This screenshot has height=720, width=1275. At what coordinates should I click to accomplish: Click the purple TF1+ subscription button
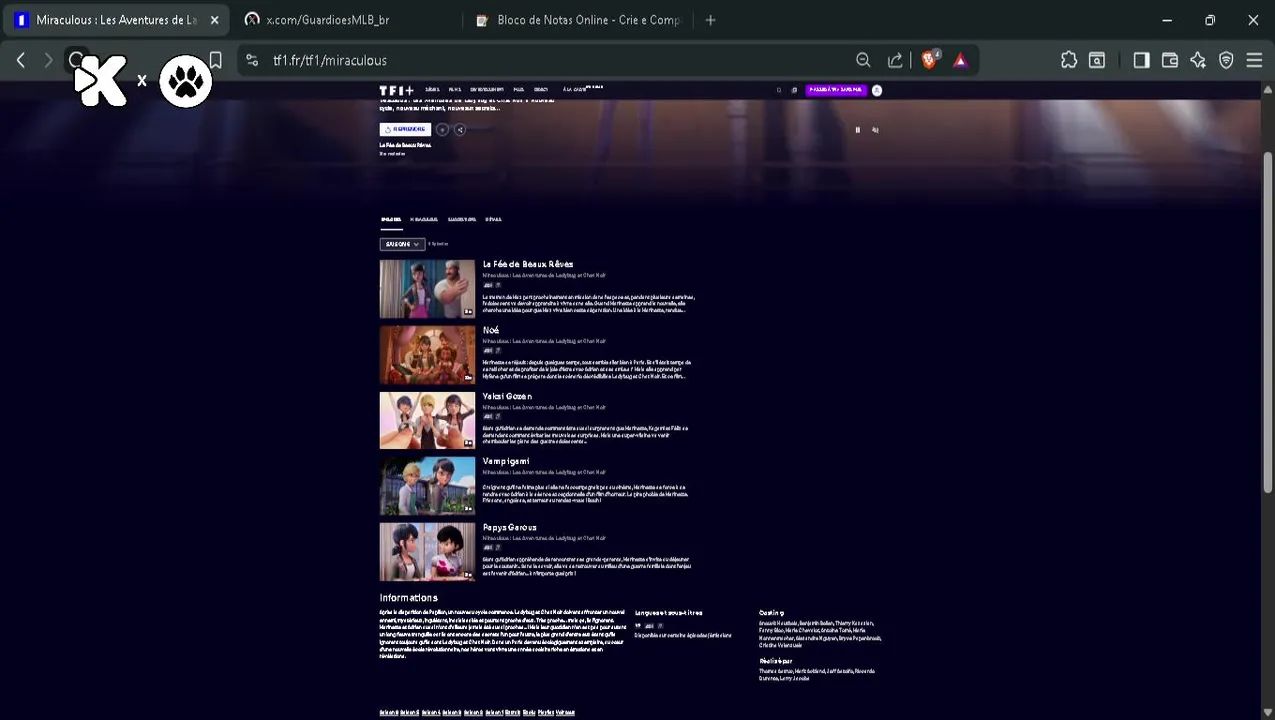[x=835, y=90]
